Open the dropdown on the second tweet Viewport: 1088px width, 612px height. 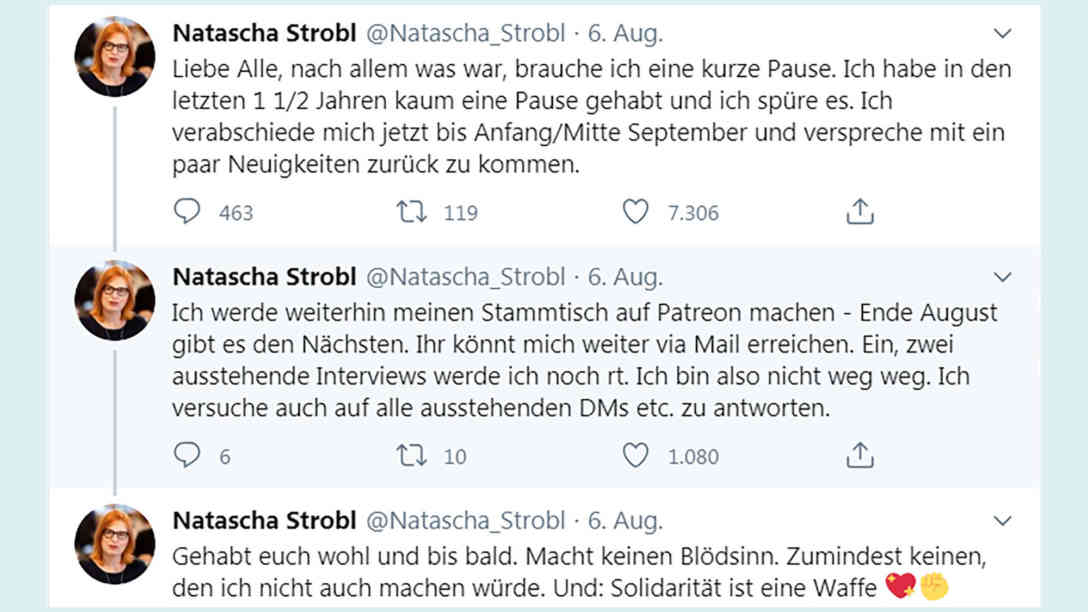pyautogui.click(x=1003, y=277)
